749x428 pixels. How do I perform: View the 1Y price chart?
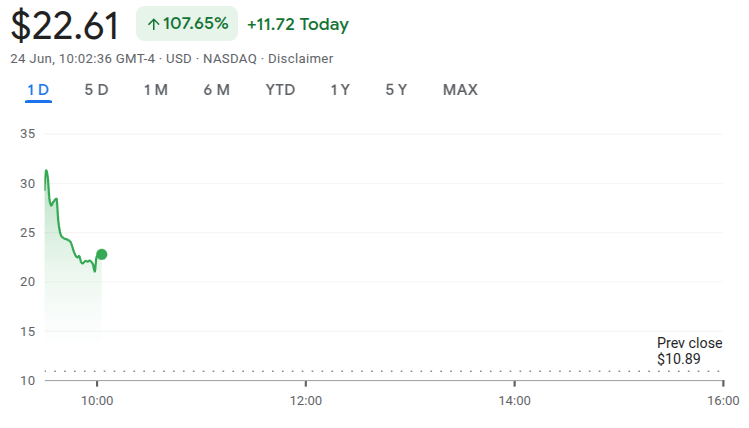[340, 90]
